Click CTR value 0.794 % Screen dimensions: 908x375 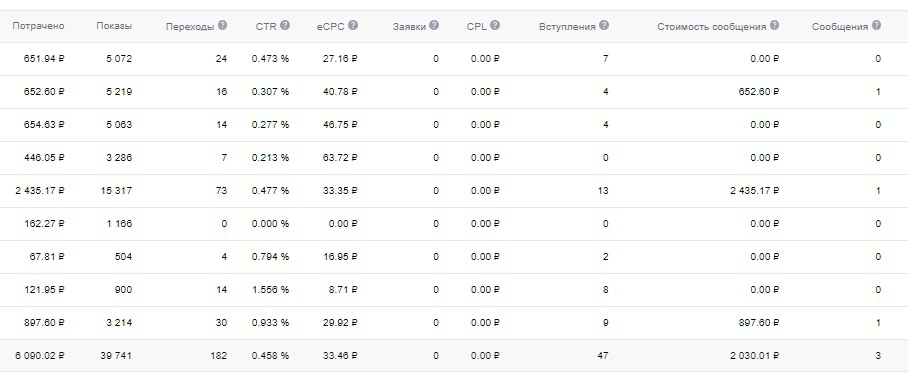270,256
